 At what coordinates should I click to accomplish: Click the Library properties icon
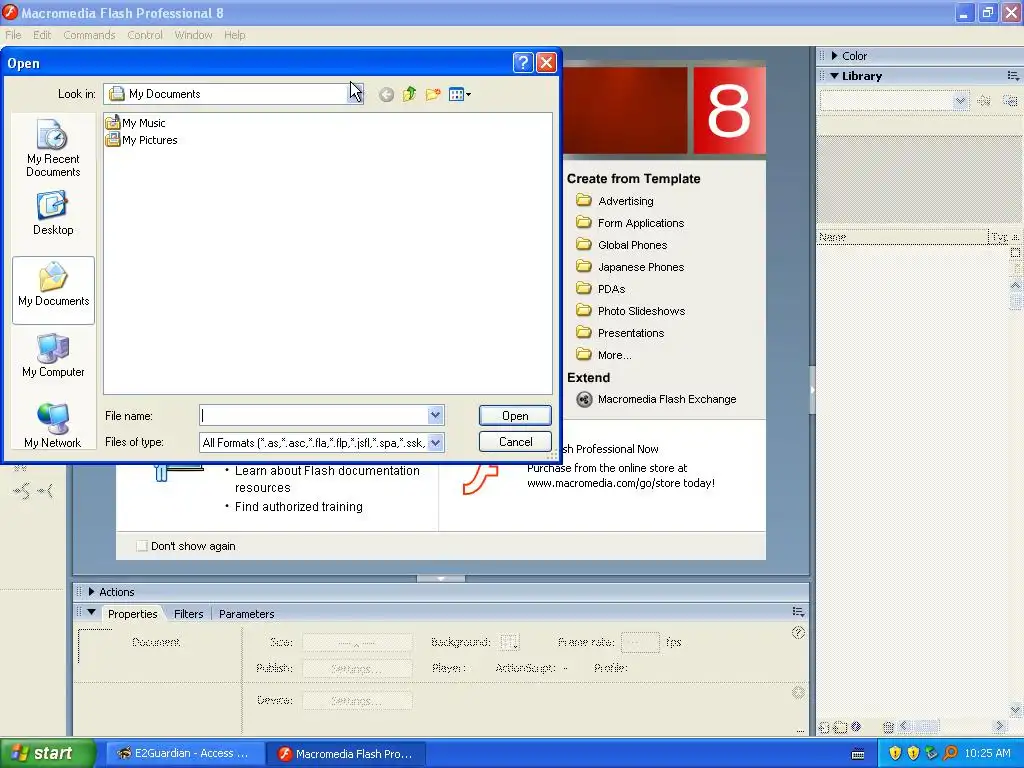click(x=856, y=726)
